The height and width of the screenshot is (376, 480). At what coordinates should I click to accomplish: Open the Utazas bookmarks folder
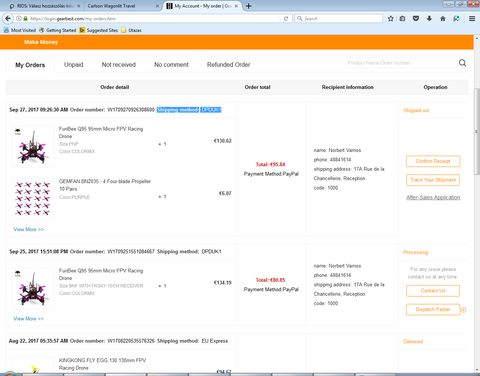coord(131,30)
